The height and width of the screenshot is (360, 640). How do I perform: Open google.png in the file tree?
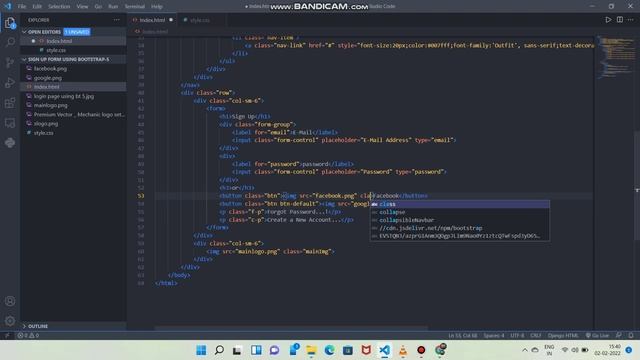pos(73,78)
